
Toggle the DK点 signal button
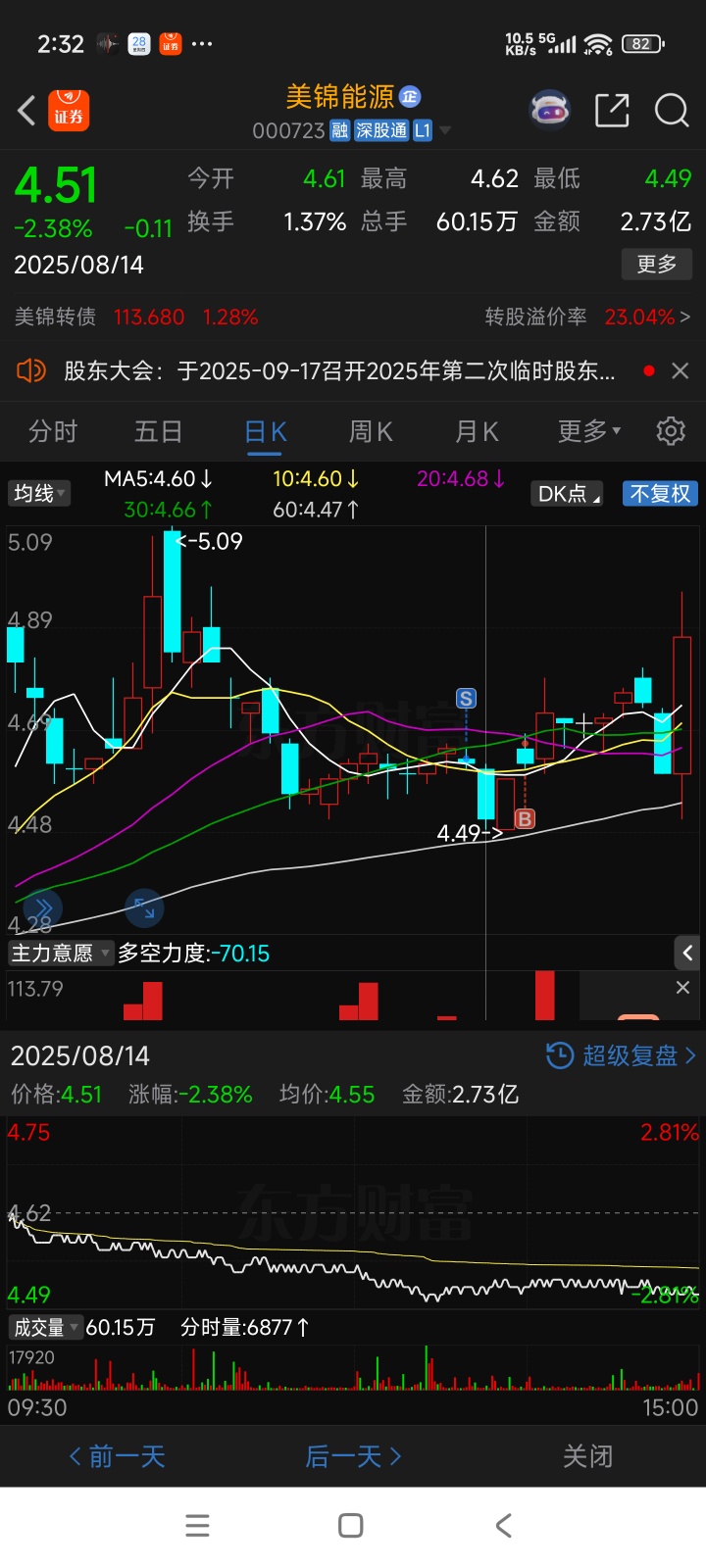click(568, 494)
